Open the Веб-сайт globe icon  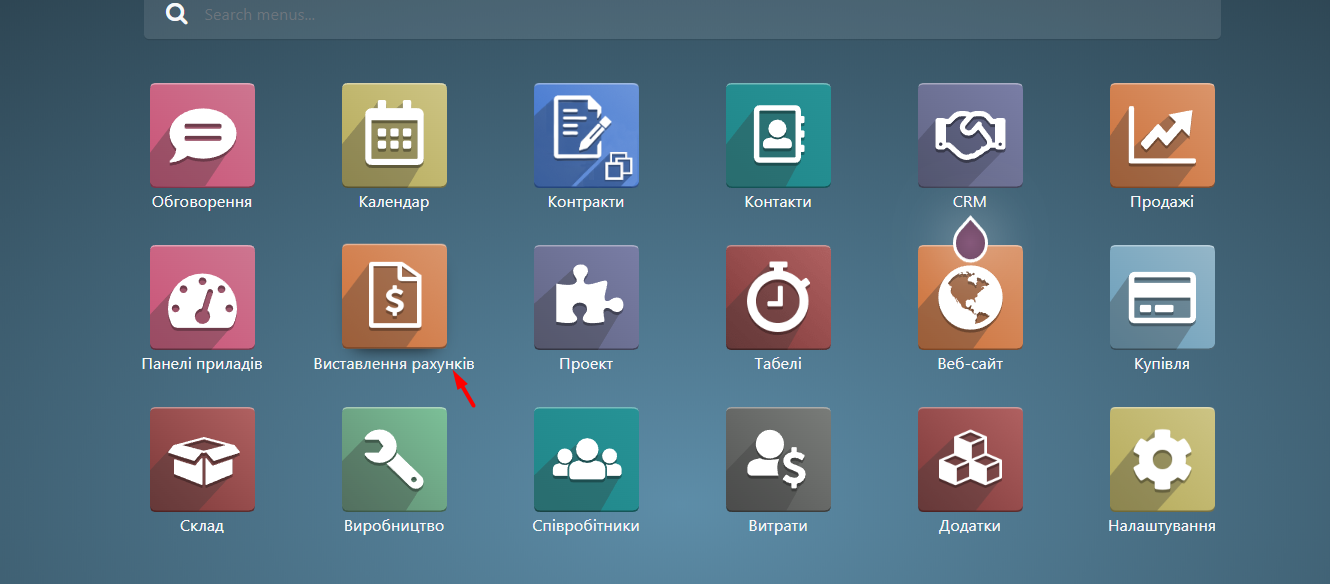(970, 299)
